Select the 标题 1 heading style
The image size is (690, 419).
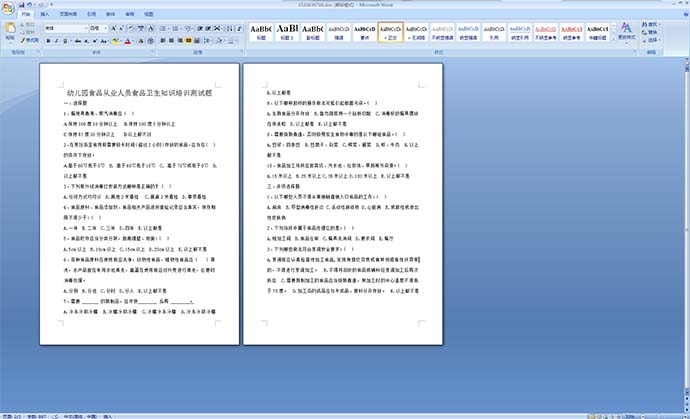pos(287,34)
